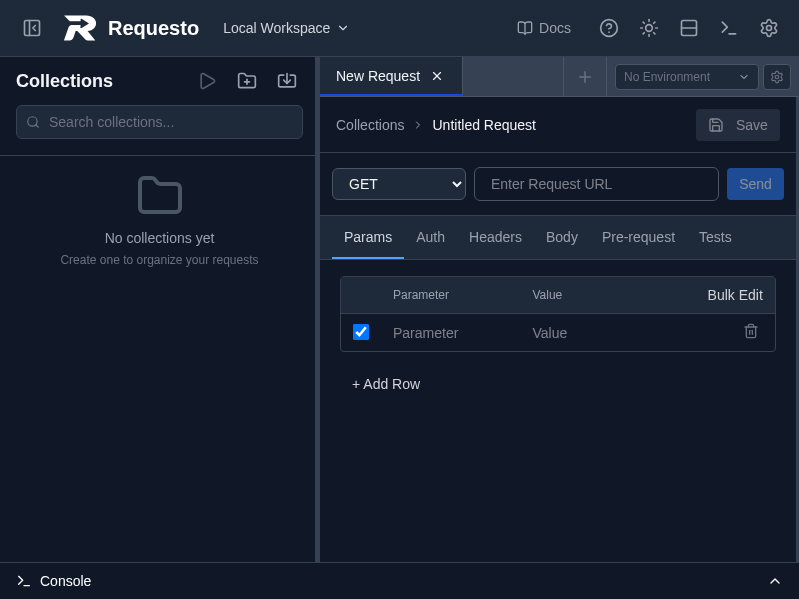Switch to the Headers tab
Image resolution: width=799 pixels, height=599 pixels.
[x=495, y=237]
